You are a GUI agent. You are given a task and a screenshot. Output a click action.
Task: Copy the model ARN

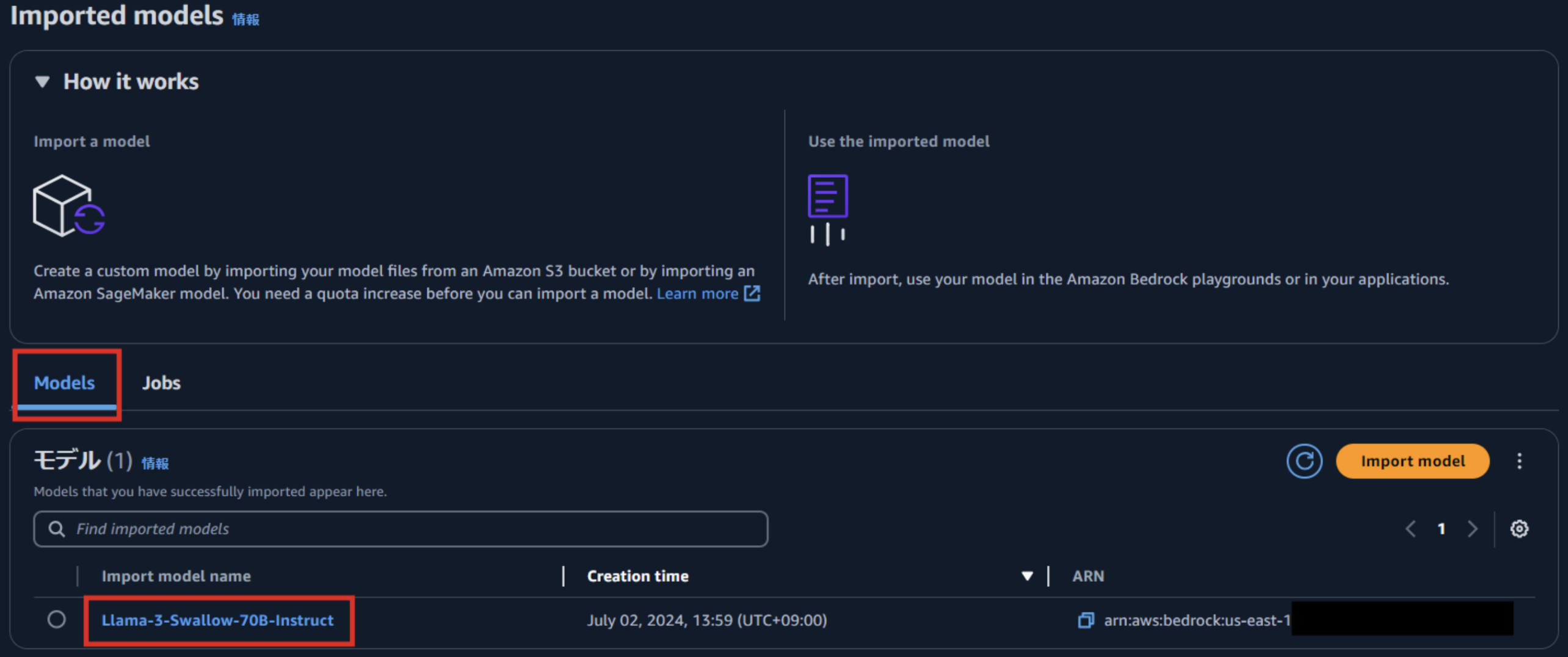click(1086, 620)
